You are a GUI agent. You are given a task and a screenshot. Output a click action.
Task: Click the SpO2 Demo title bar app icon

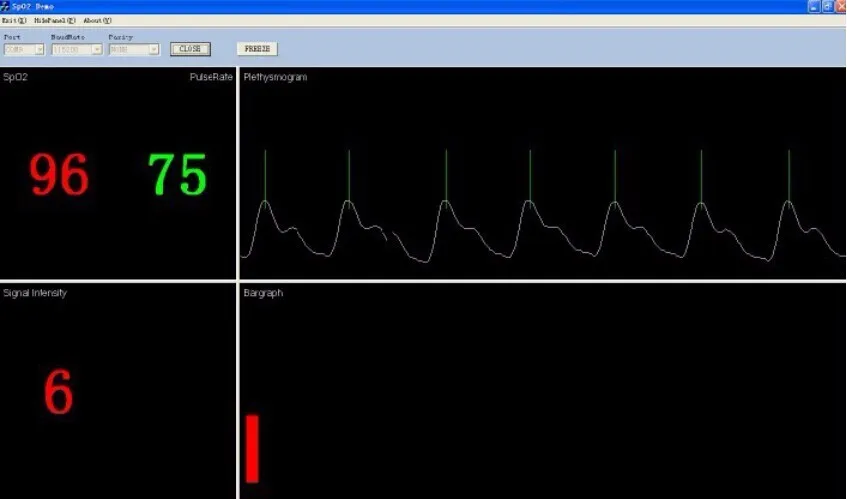(x=6, y=6)
